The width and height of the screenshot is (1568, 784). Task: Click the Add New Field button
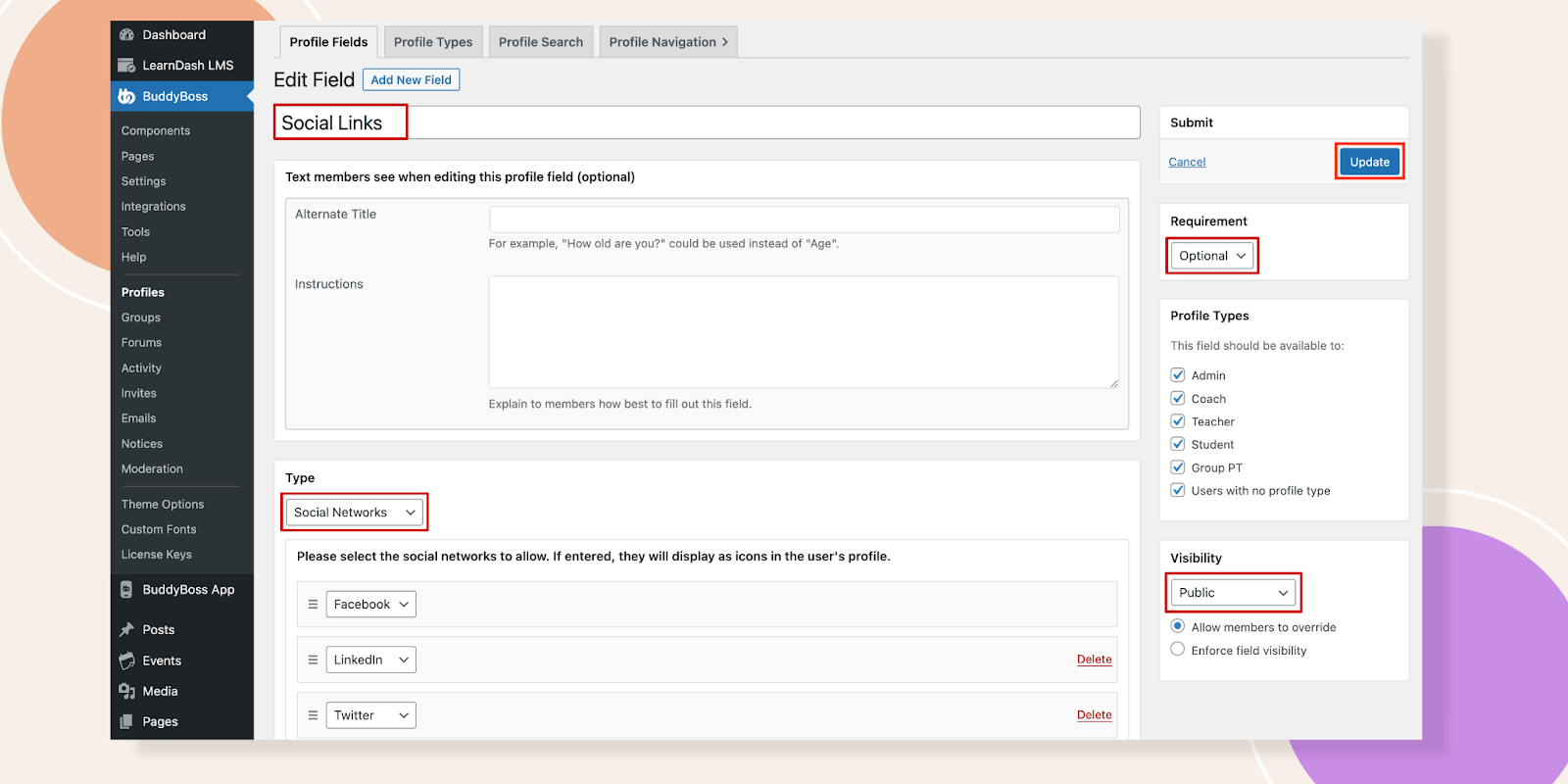pos(411,80)
